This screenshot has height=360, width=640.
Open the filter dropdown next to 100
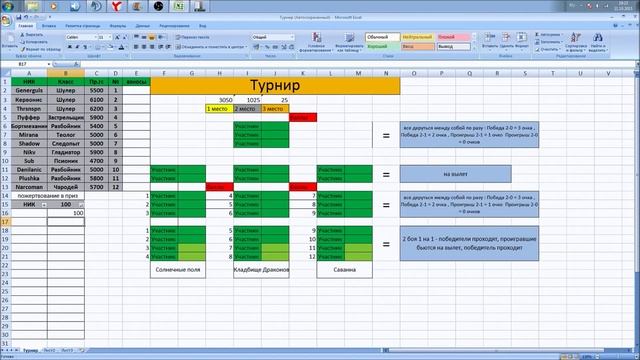click(x=81, y=205)
